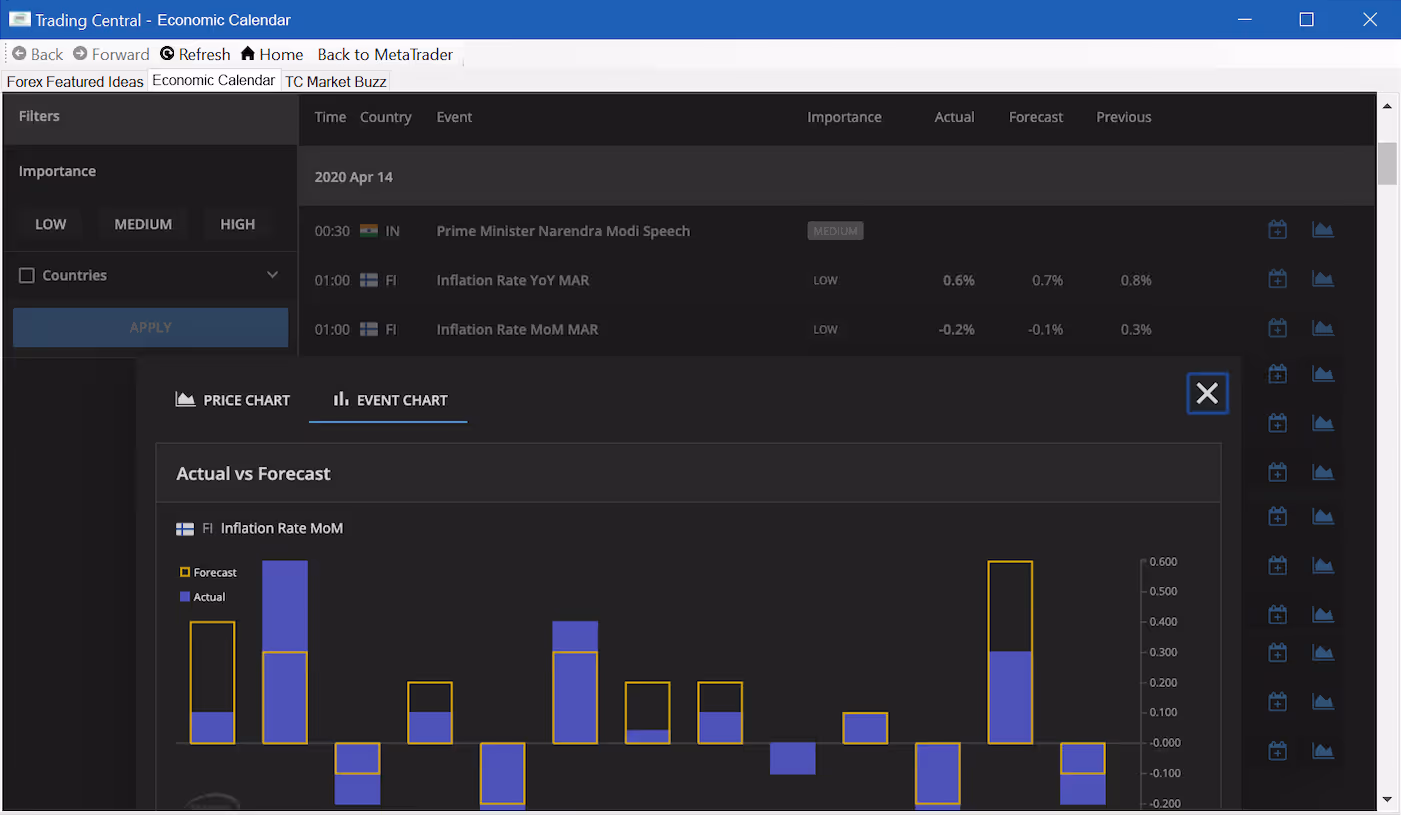Select the Home icon on the toolbar

249,54
